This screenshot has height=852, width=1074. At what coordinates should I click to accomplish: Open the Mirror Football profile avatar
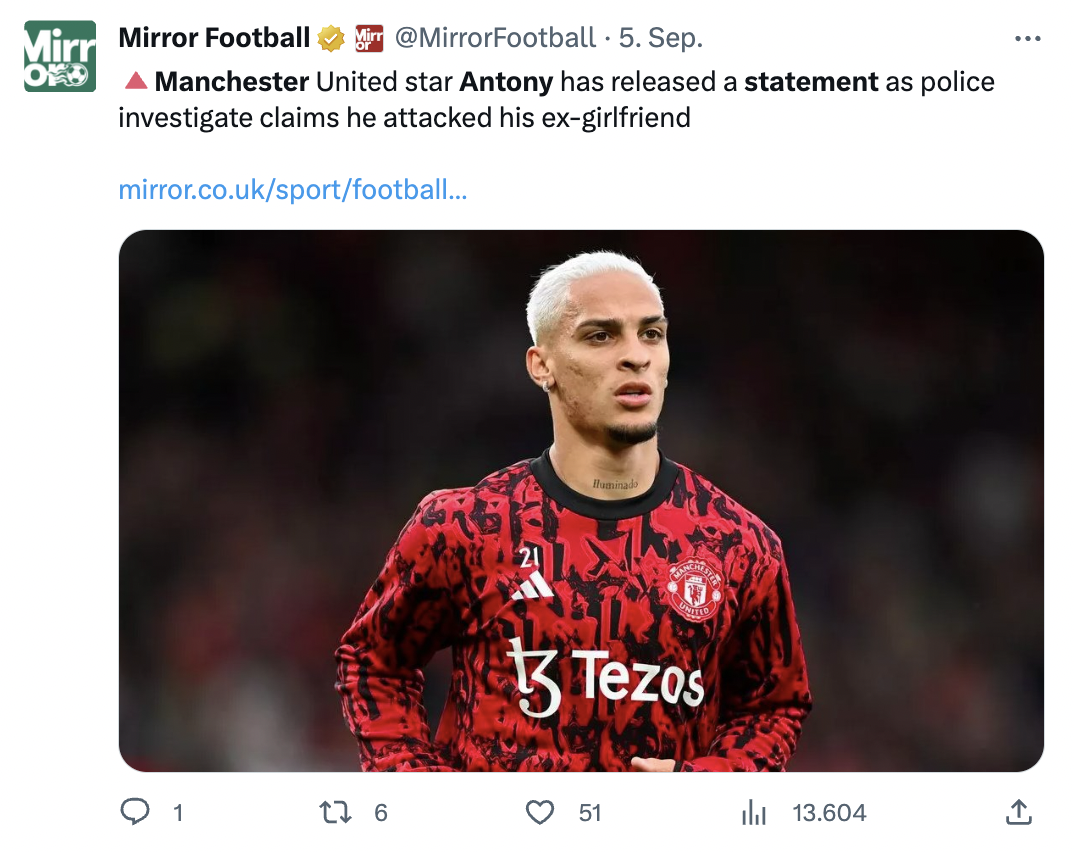coord(60,56)
